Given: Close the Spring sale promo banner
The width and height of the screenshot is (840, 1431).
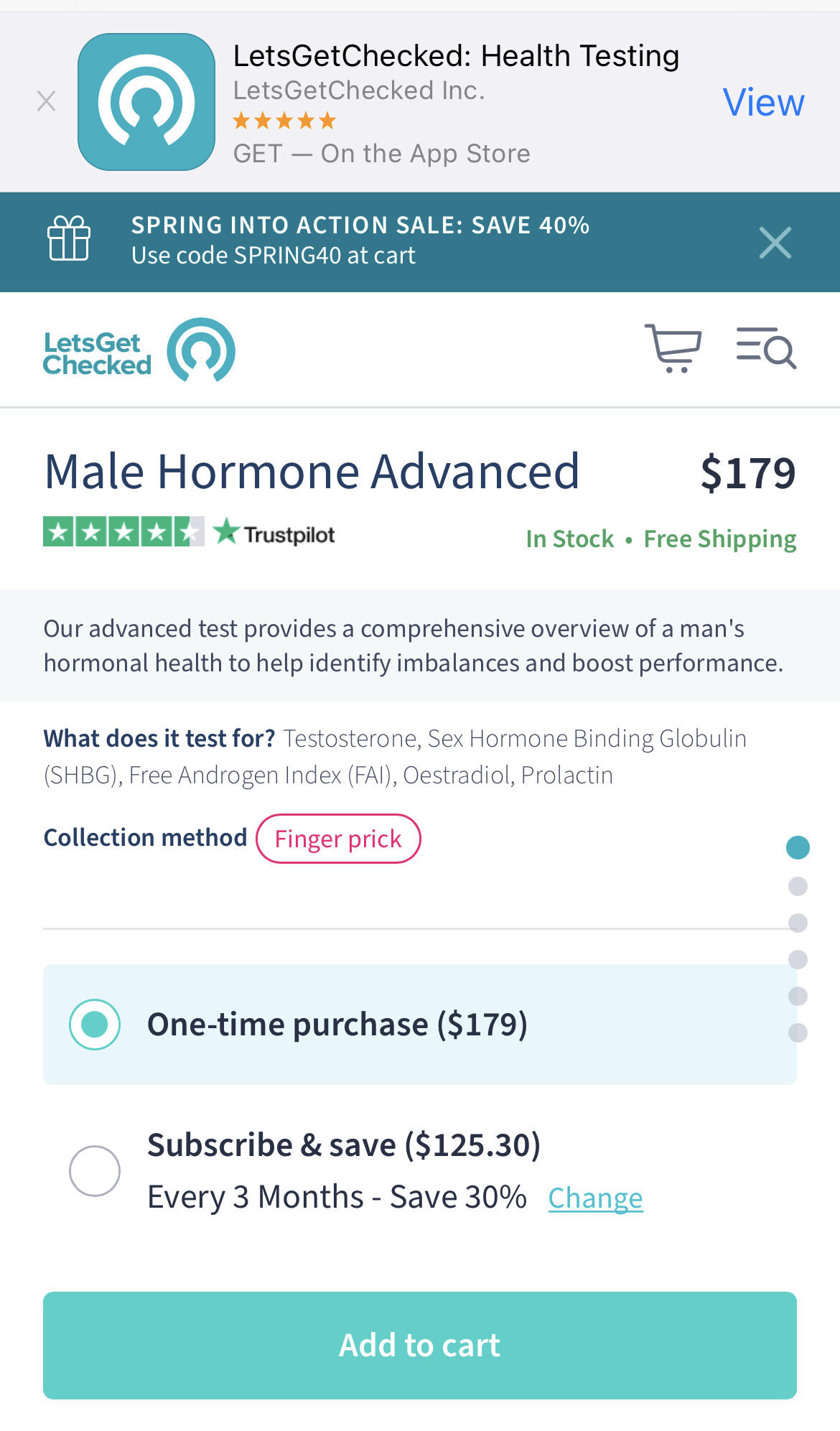Looking at the screenshot, I should click(x=775, y=243).
